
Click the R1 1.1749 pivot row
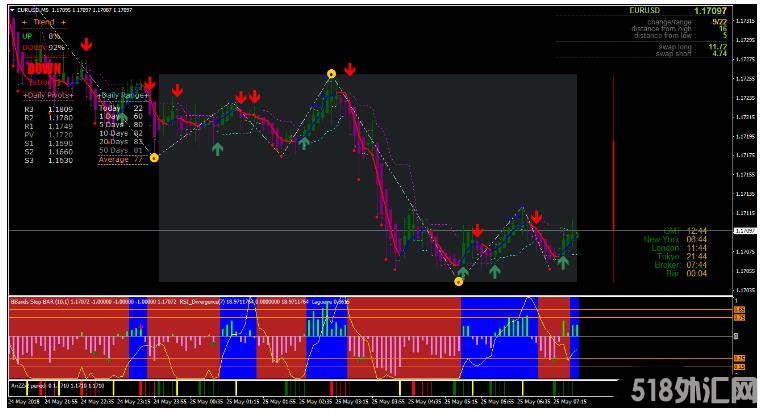pyautogui.click(x=48, y=126)
